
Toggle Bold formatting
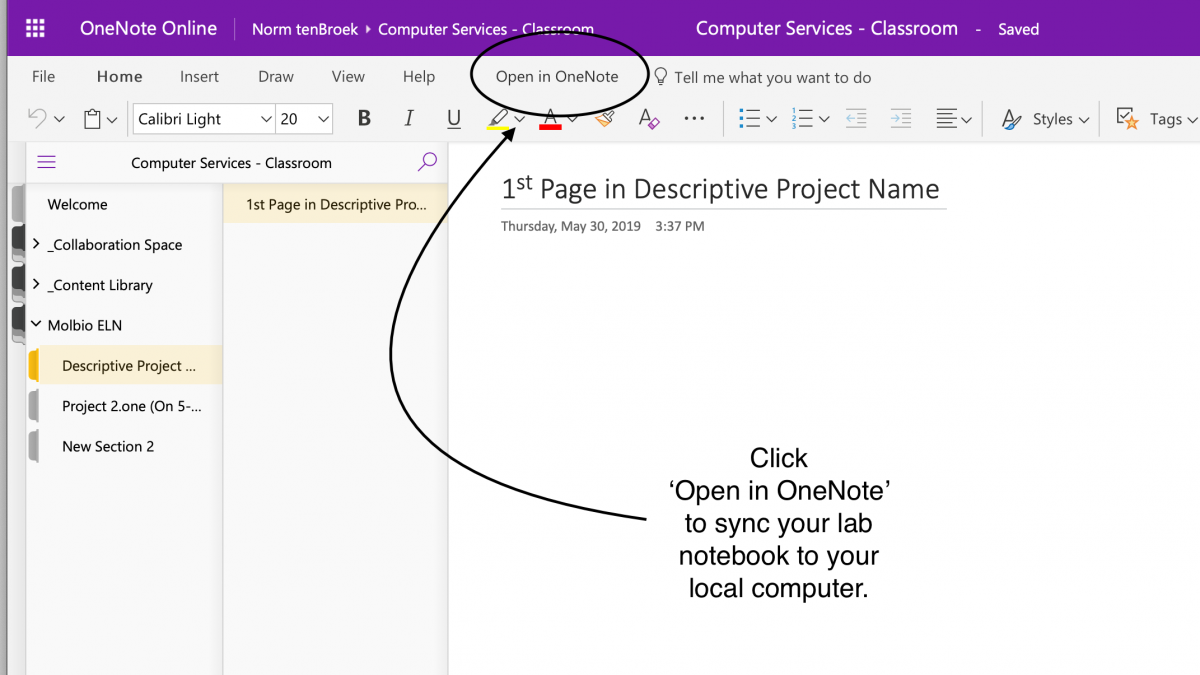364,119
